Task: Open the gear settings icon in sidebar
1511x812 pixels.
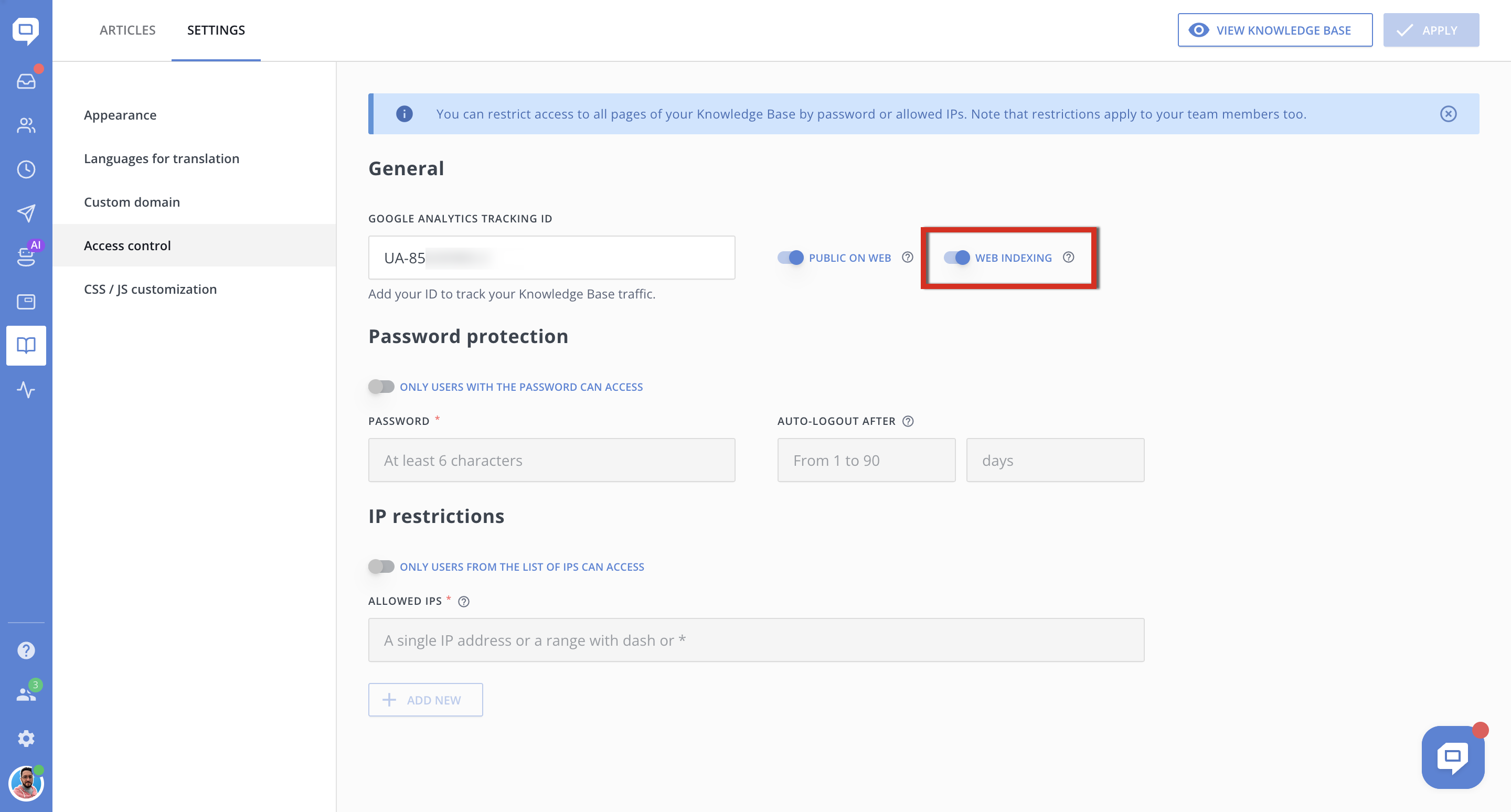Action: click(26, 738)
